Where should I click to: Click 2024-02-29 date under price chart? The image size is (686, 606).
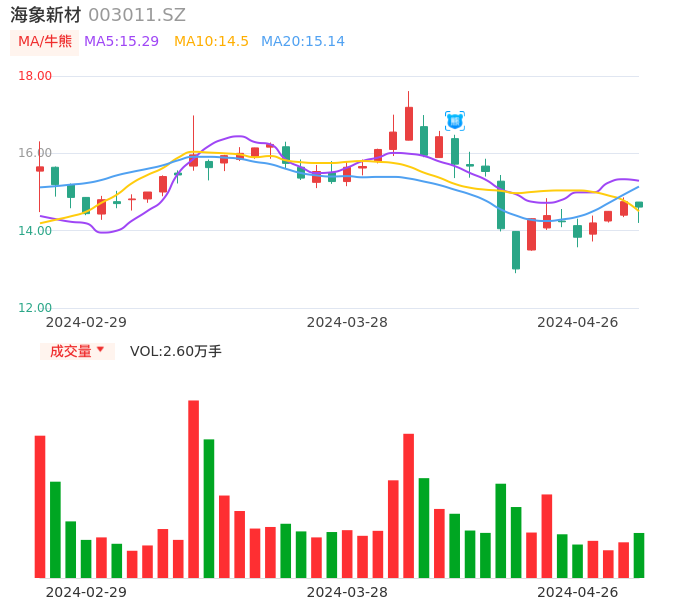[x=86, y=322]
